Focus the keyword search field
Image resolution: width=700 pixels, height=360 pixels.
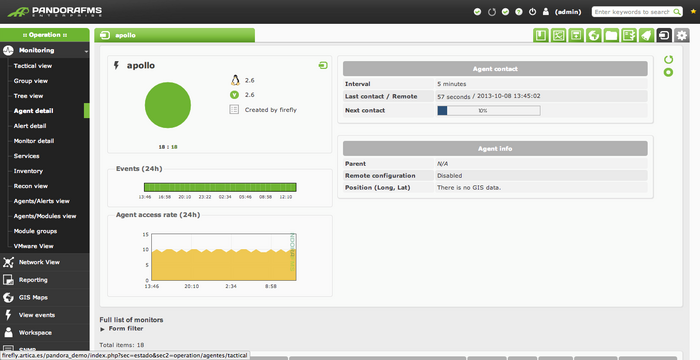point(631,12)
